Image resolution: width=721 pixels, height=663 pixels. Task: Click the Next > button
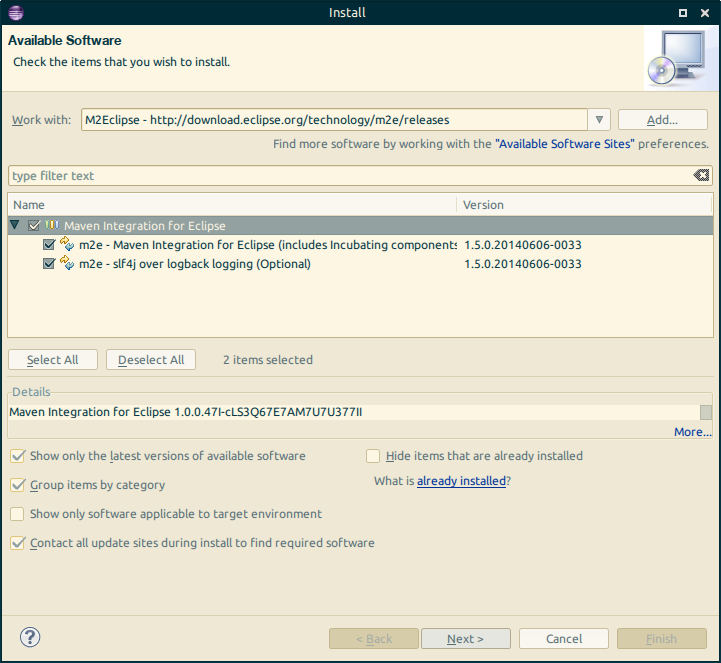pos(465,639)
